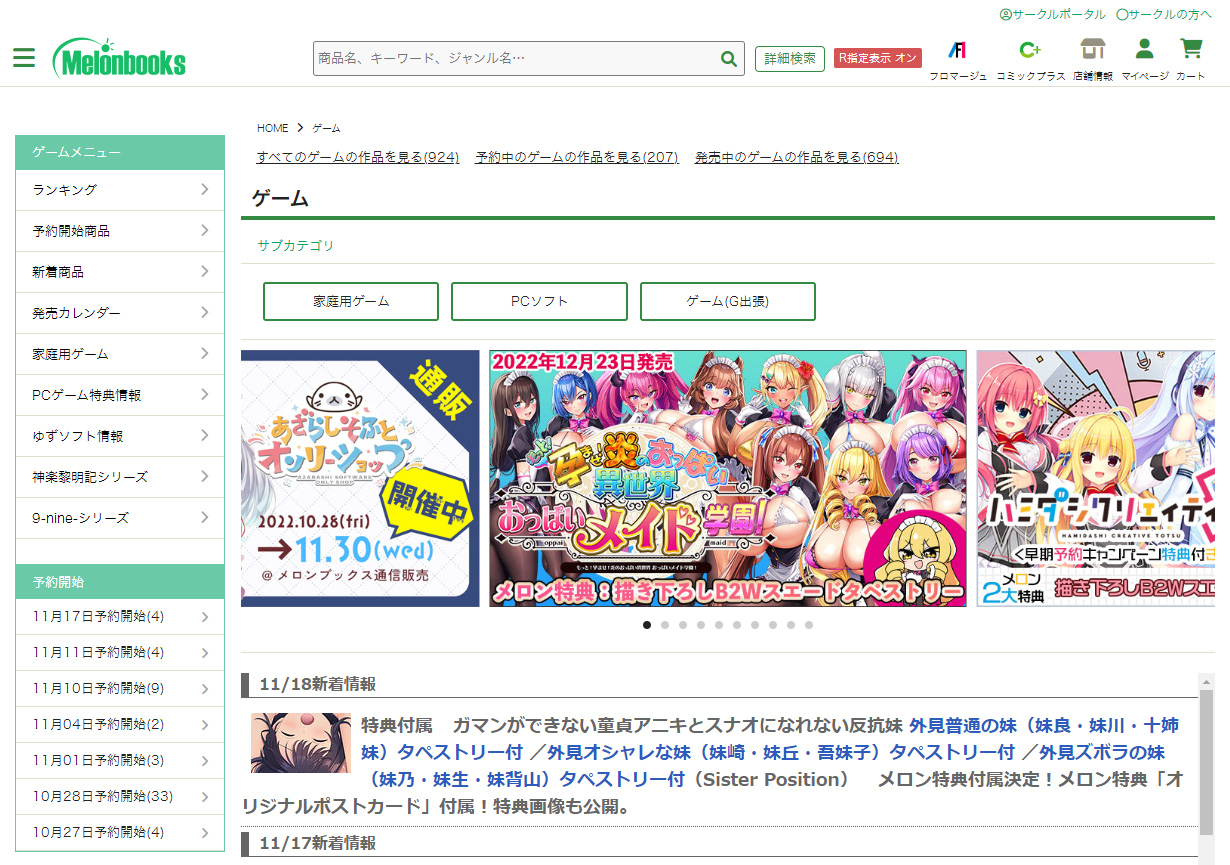Open the hamburger menu icon
Image resolution: width=1230 pixels, height=865 pixels.
point(24,58)
